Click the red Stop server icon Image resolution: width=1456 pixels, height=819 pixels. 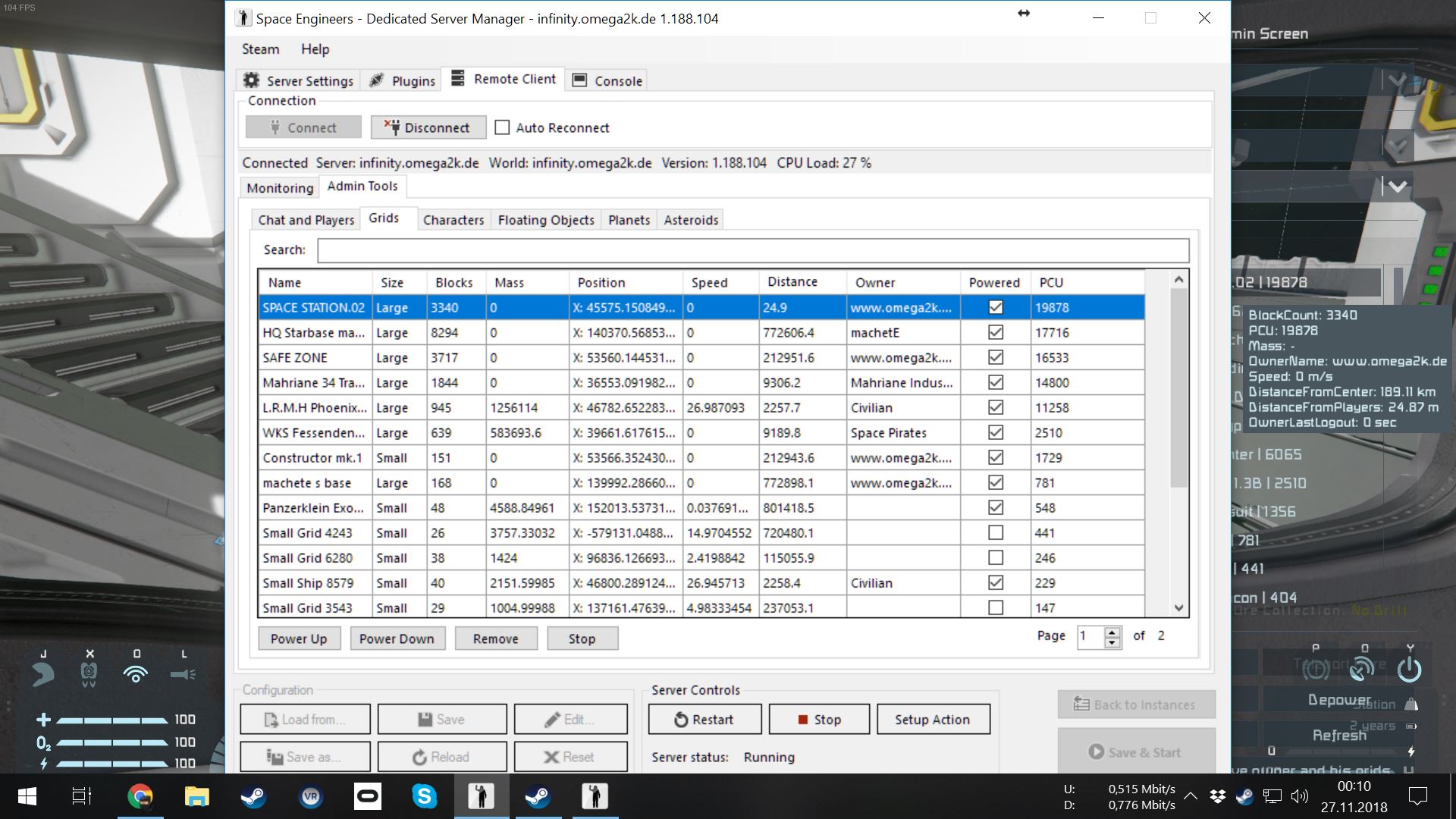coord(802,720)
